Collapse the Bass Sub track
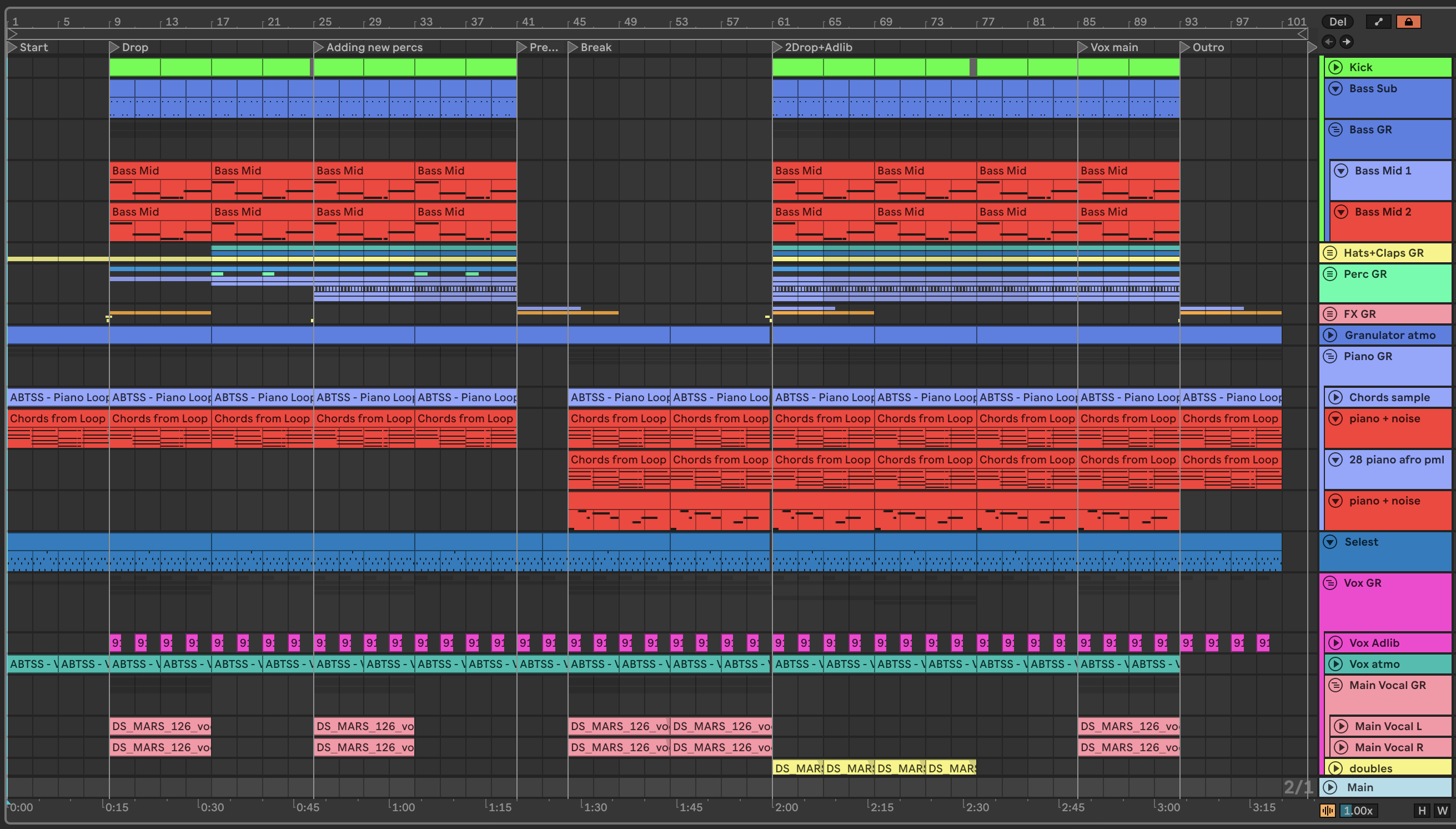1456x829 pixels. [1335, 88]
